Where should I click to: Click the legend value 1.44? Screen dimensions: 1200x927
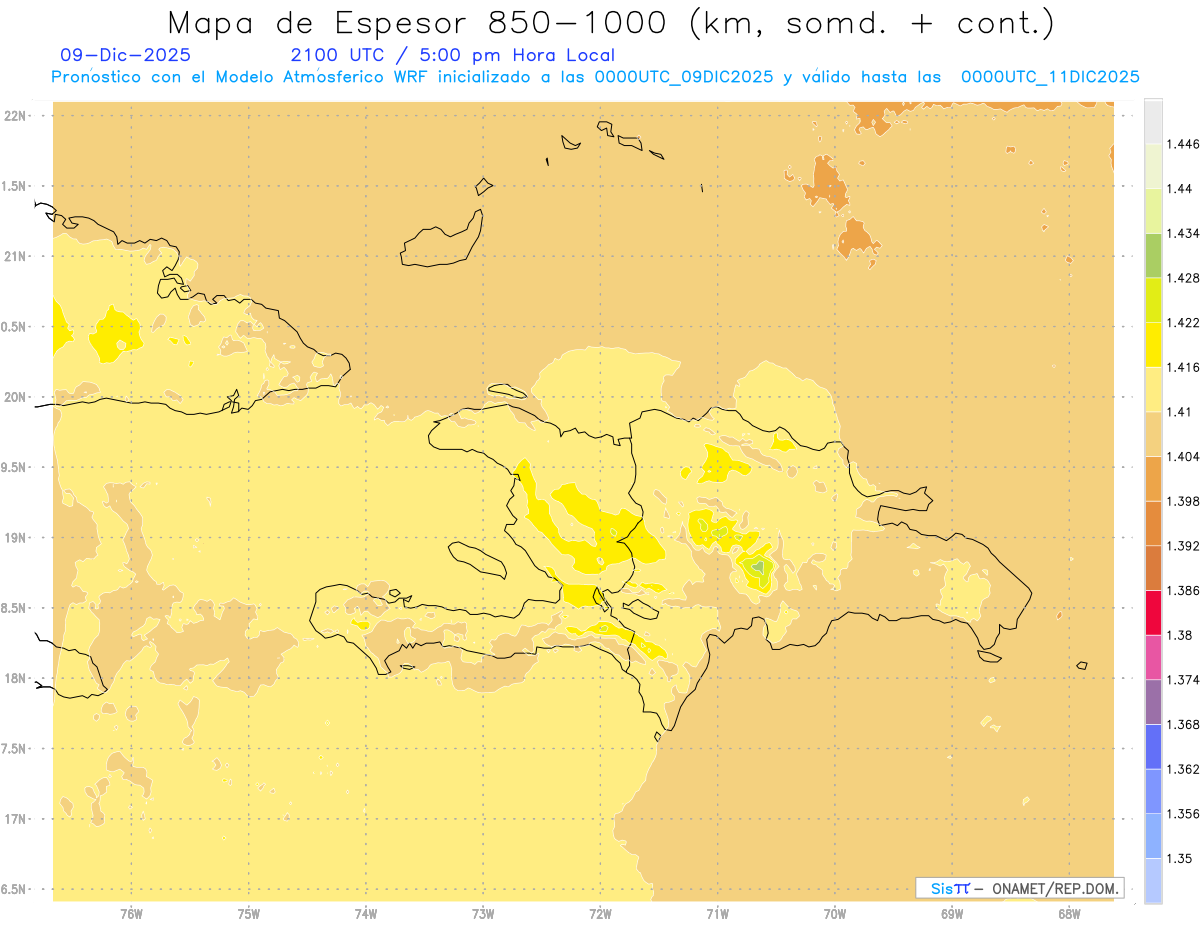(1180, 189)
